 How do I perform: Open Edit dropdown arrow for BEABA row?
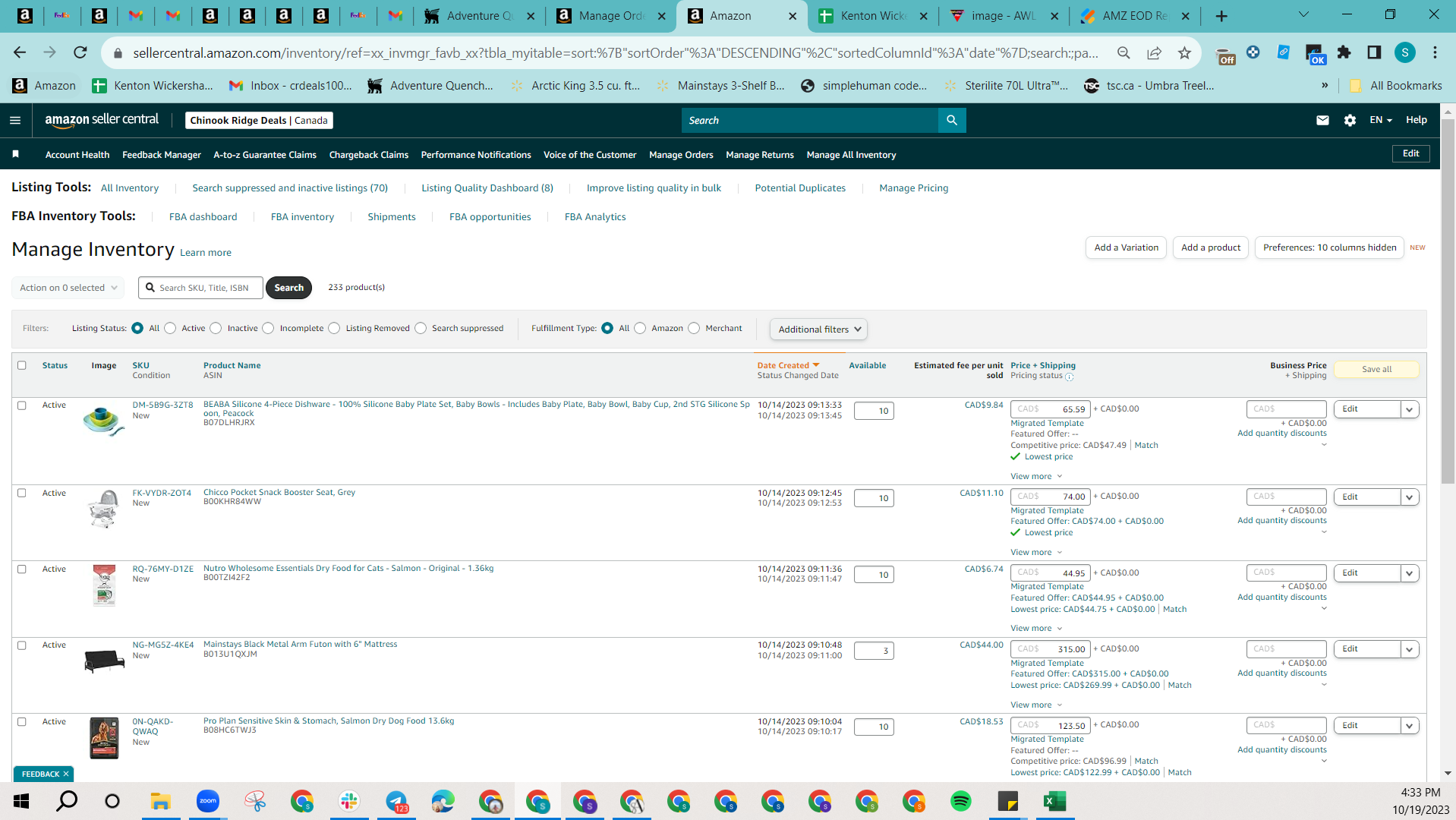[1410, 409]
